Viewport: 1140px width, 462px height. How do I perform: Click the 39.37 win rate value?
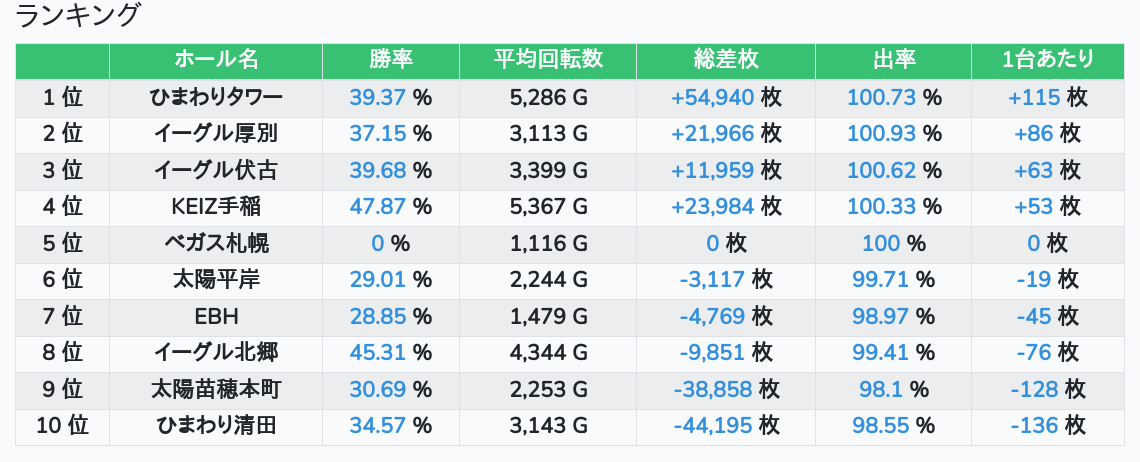tap(377, 97)
